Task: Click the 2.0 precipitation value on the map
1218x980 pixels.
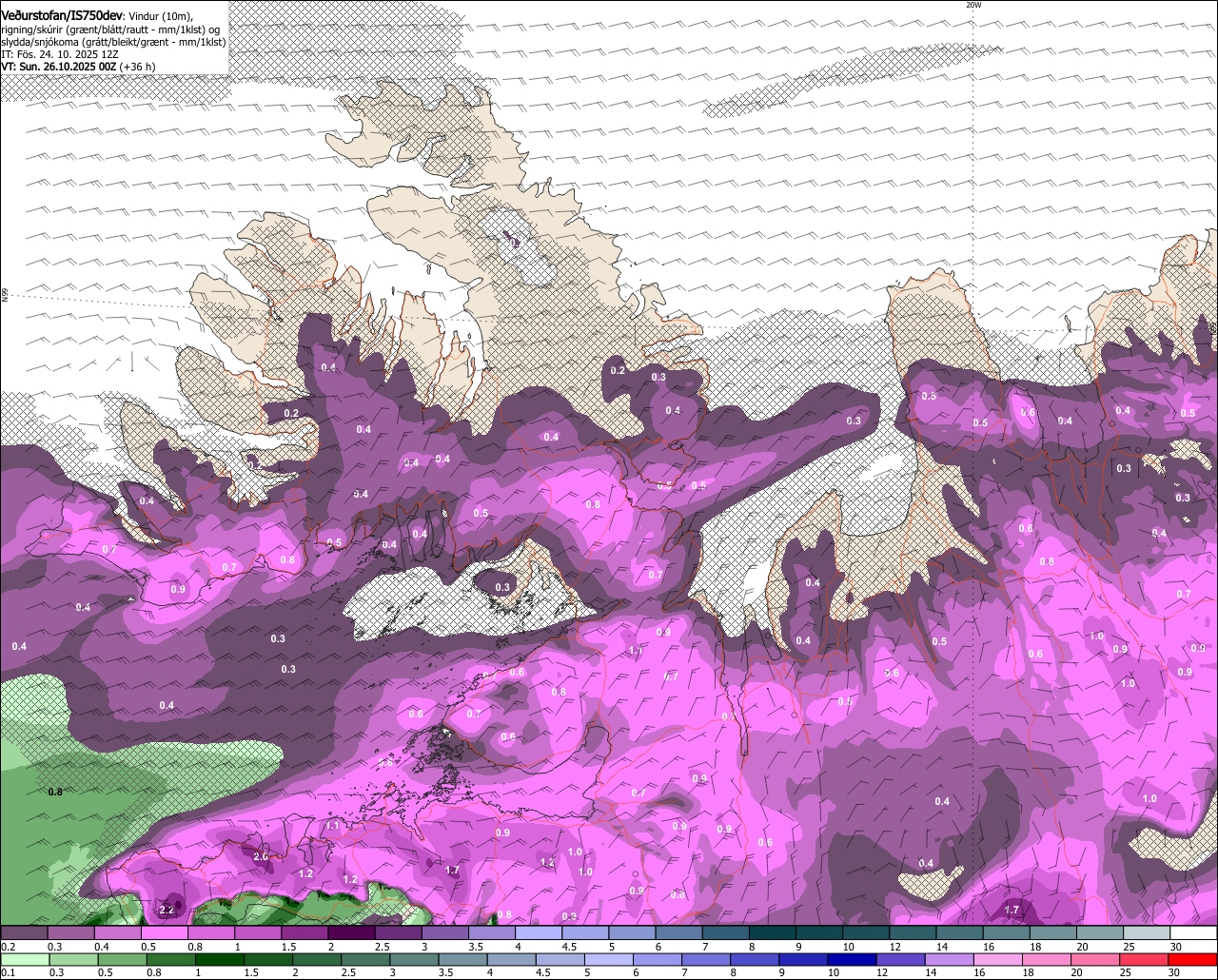Action: point(262,856)
